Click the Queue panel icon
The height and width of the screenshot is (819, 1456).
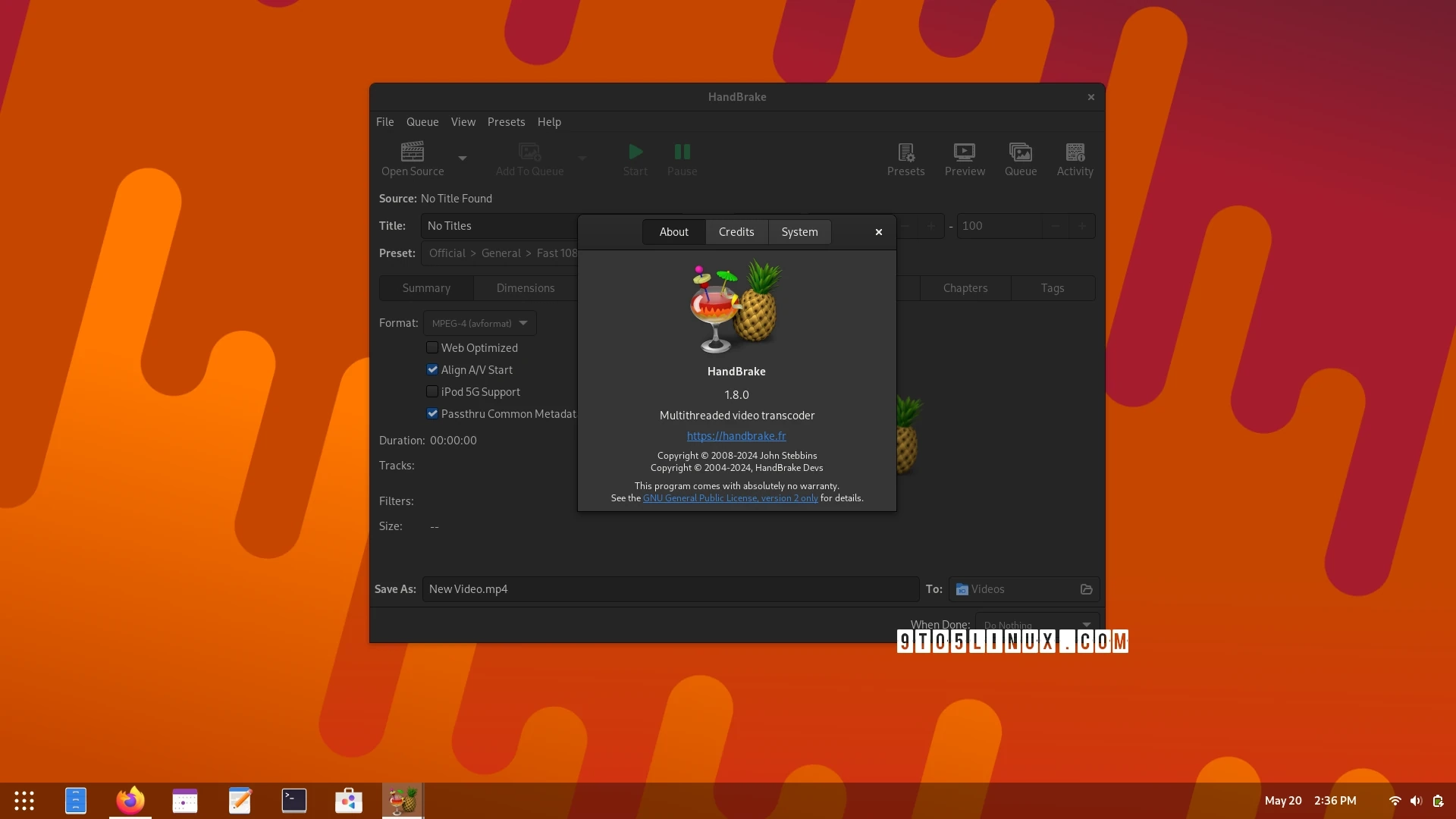(1020, 158)
